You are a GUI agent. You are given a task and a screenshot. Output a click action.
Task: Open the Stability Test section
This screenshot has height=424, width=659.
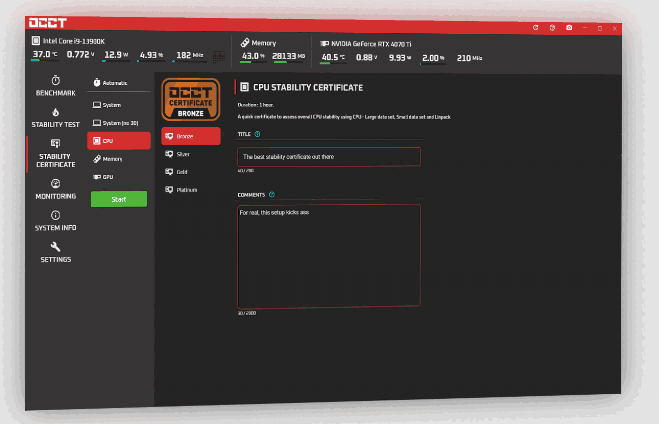[55, 118]
